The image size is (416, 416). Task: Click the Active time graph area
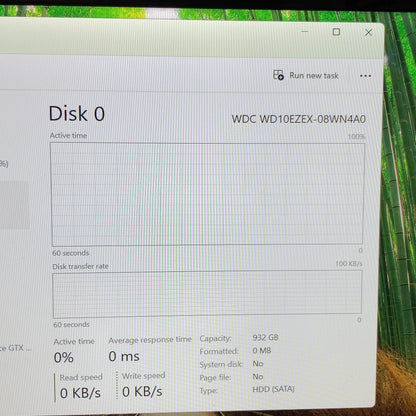[207, 194]
